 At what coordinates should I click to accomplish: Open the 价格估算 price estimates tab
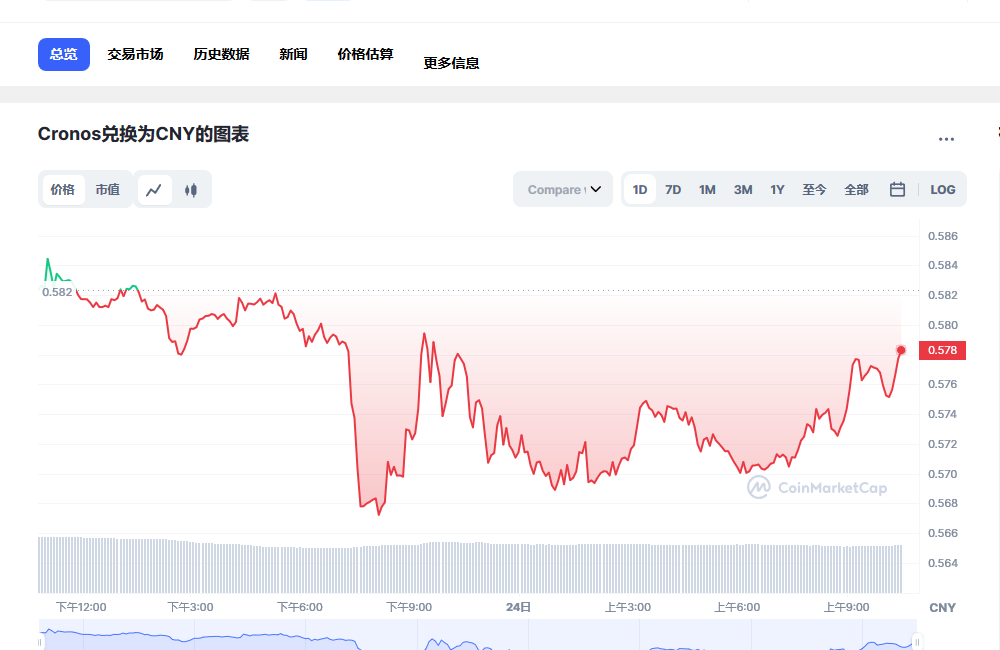point(365,54)
